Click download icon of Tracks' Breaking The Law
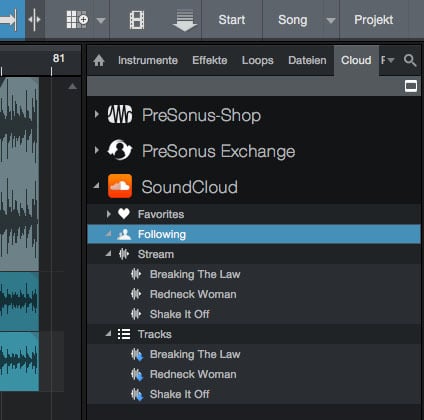The height and width of the screenshot is (420, 424). [137, 355]
